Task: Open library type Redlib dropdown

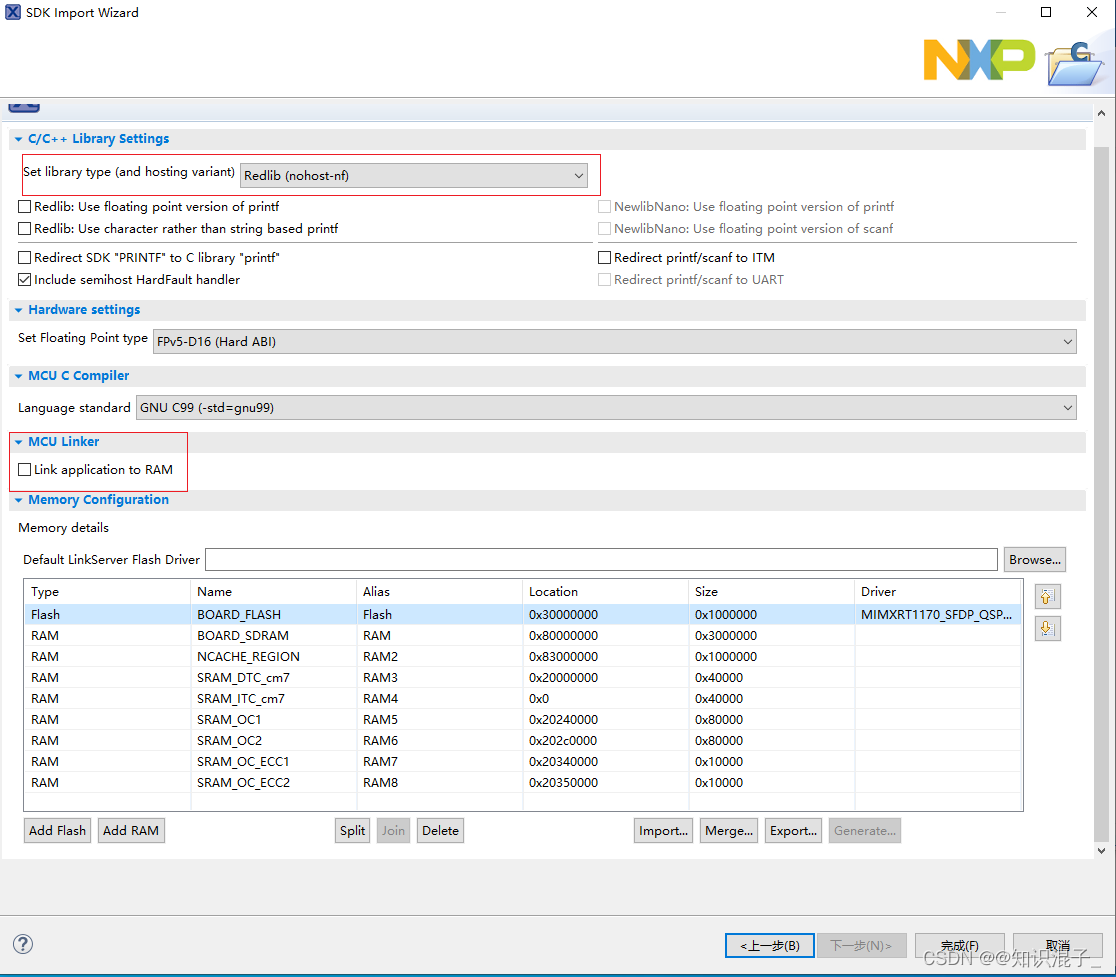Action: point(414,175)
